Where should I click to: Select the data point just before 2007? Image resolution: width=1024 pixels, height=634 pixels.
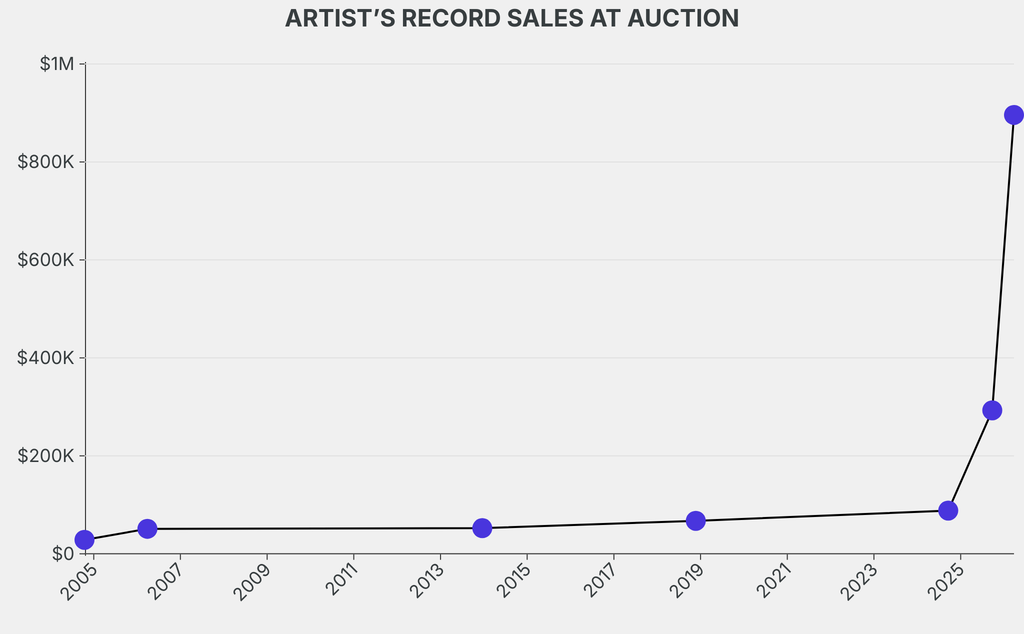point(147,528)
